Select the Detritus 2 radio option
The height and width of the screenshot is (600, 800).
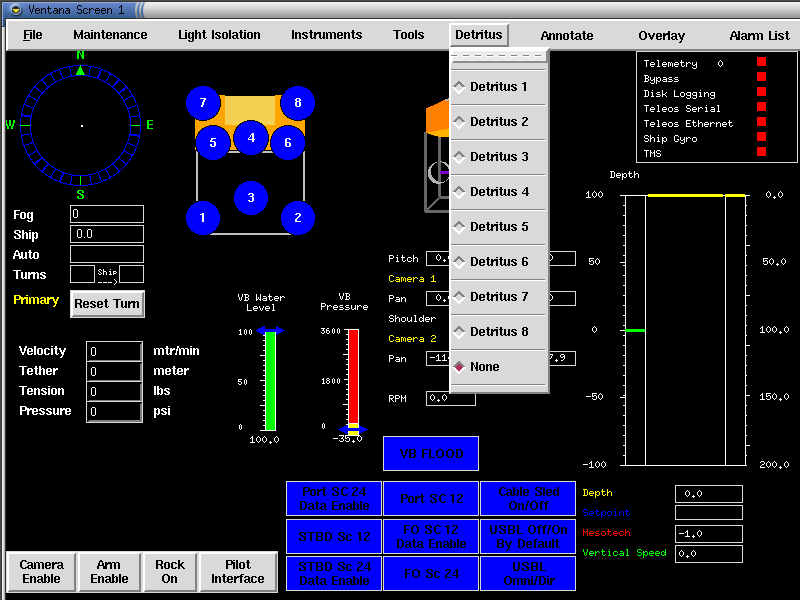[x=498, y=122]
